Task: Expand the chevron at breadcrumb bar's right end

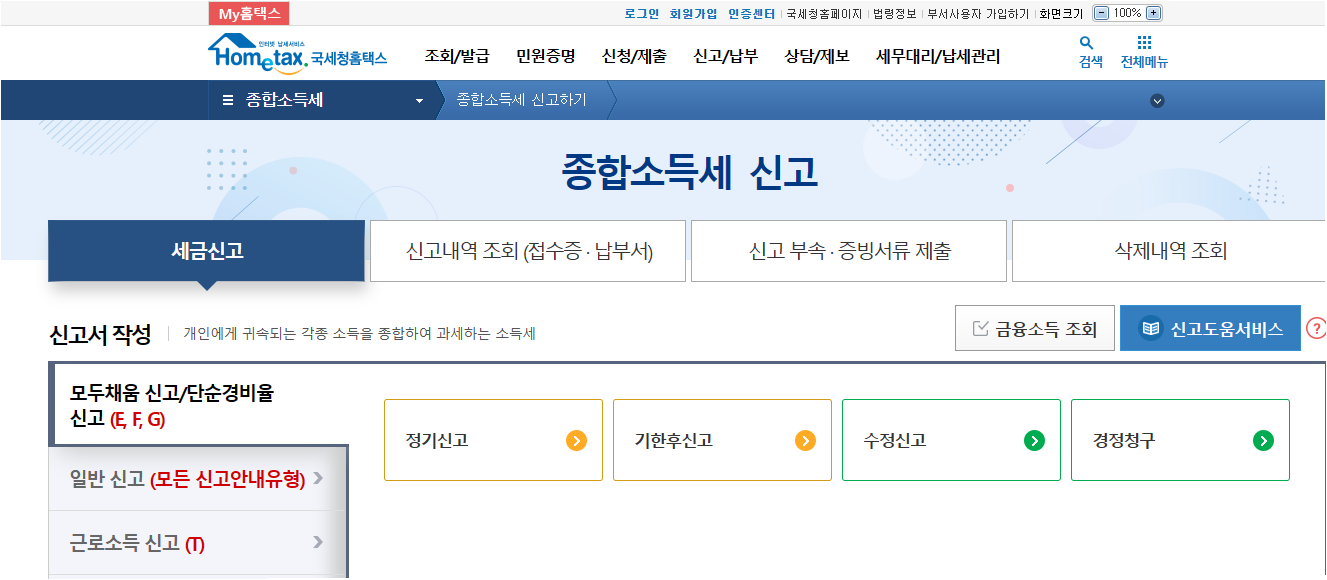Action: tap(1157, 100)
